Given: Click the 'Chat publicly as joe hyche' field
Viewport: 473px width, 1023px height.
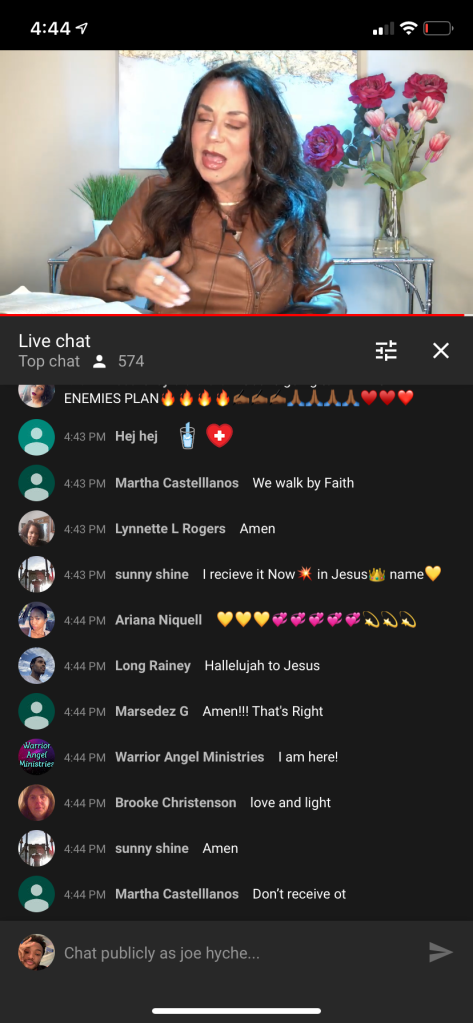Looking at the screenshot, I should click(241, 953).
